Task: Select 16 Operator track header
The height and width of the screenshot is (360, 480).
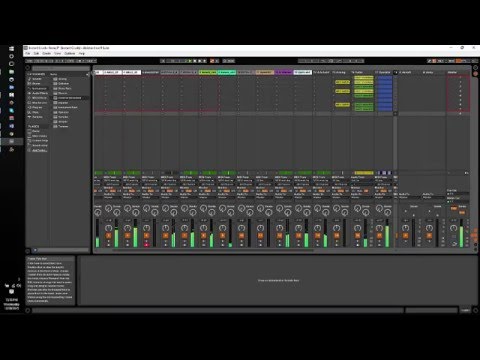Action: point(383,72)
